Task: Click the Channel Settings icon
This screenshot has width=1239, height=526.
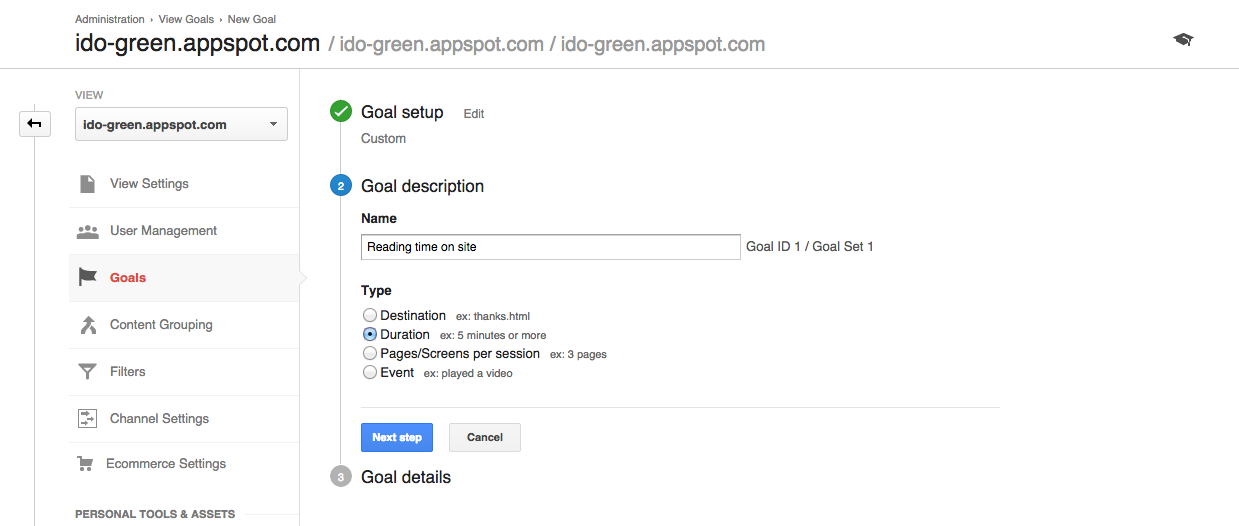Action: tap(88, 419)
